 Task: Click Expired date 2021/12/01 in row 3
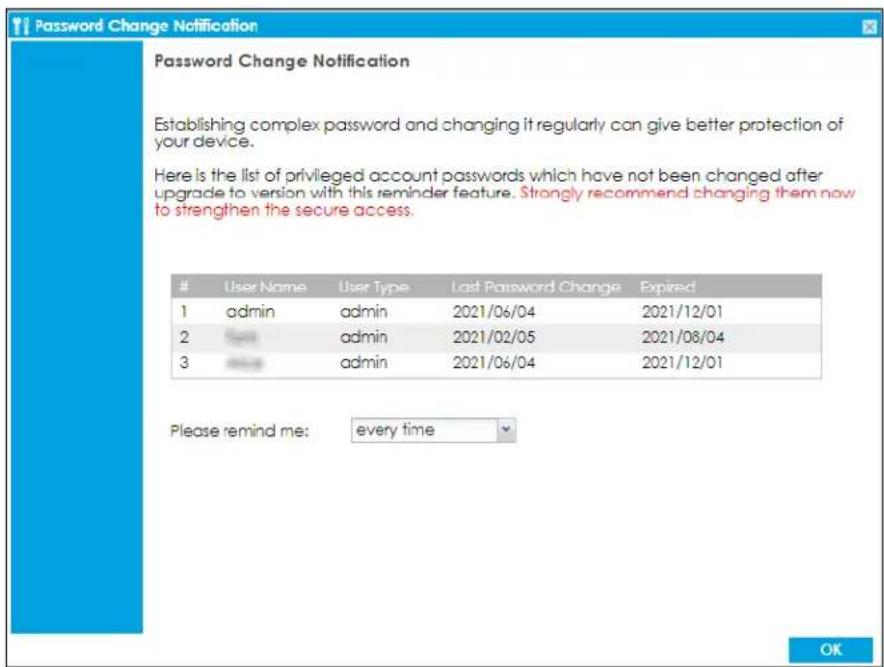tap(682, 363)
